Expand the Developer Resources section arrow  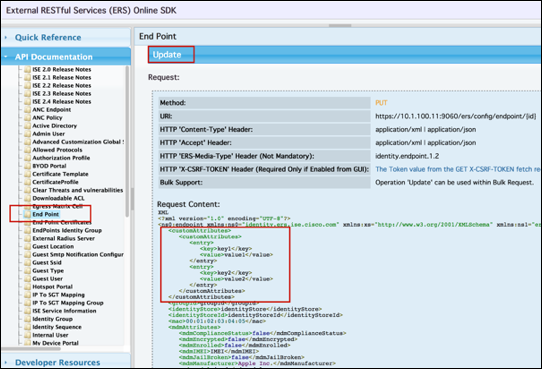[6, 362]
